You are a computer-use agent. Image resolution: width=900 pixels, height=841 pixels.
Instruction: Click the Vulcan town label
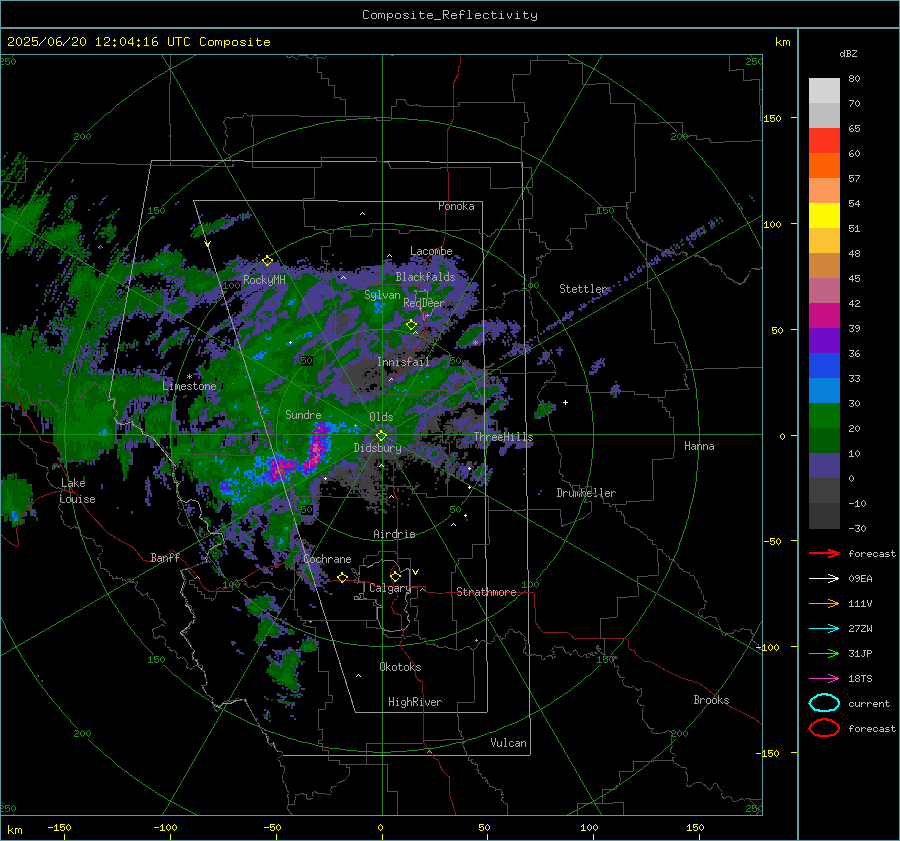coord(509,743)
